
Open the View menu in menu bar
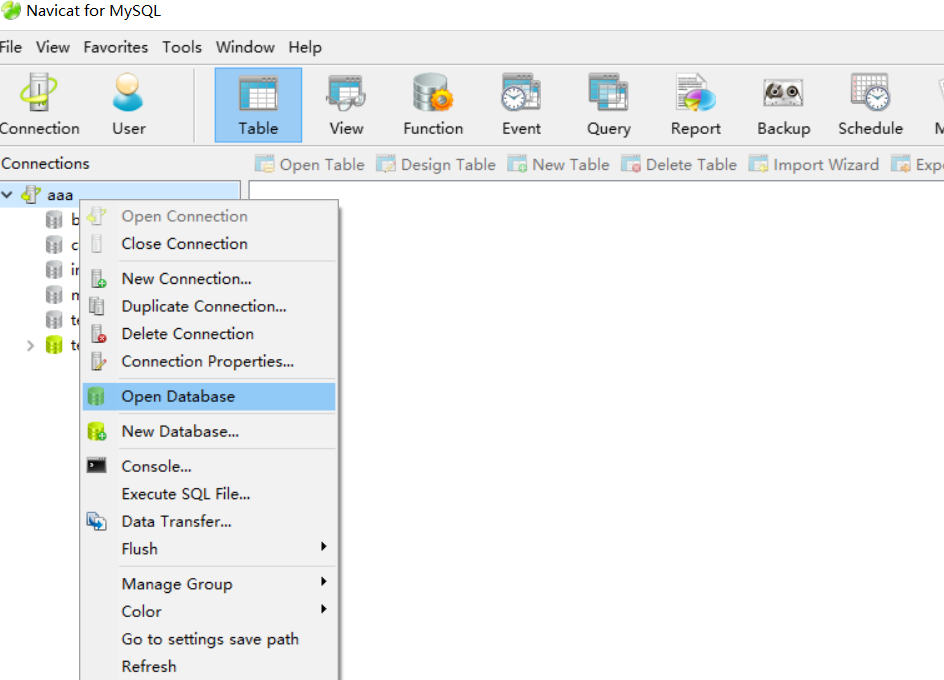52,47
